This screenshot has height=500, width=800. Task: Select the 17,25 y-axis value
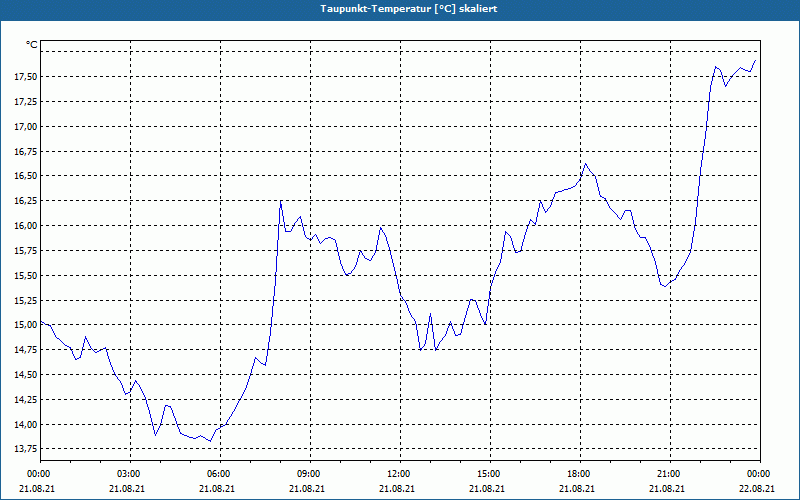(26, 102)
